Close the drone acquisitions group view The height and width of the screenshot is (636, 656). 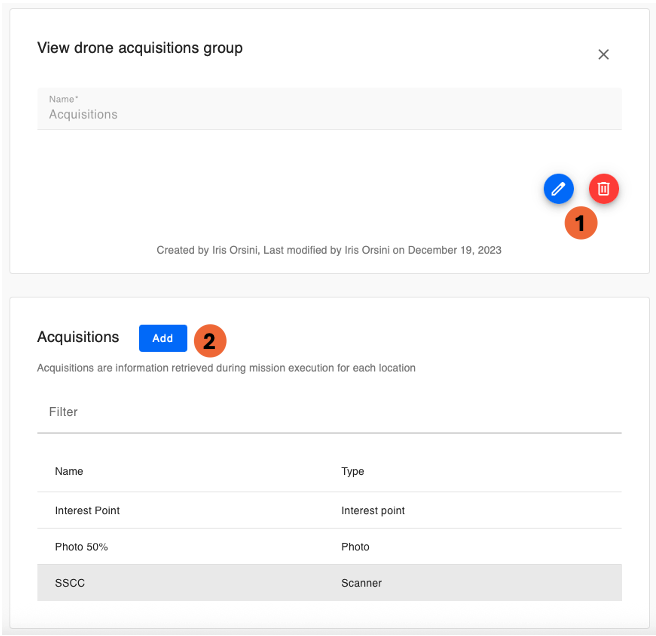tap(603, 55)
